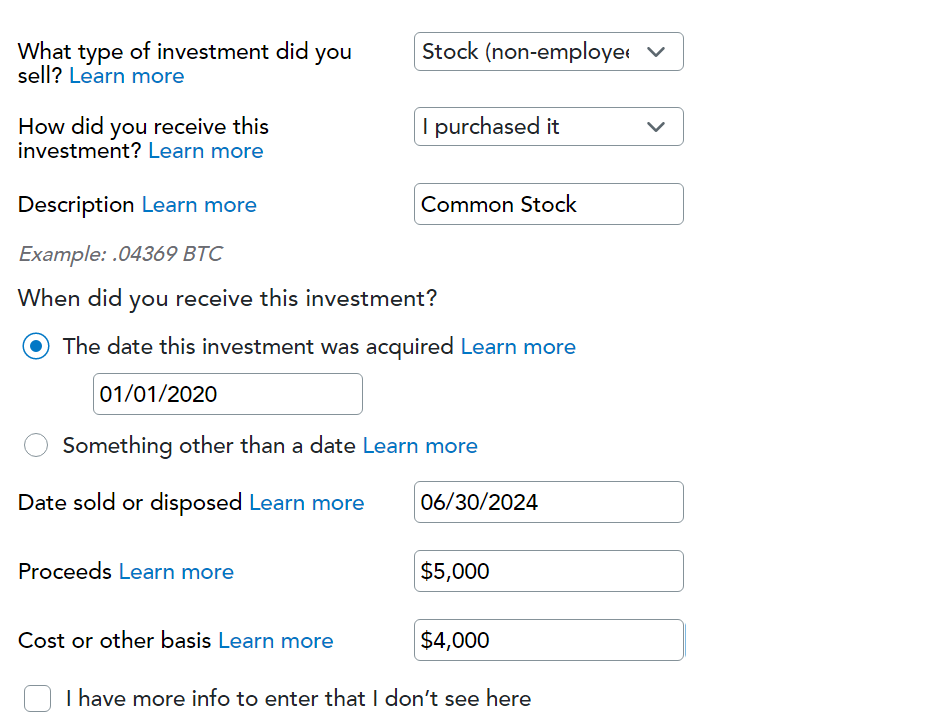Click the Proceeds field showing $5,000
The height and width of the screenshot is (723, 928).
click(548, 571)
